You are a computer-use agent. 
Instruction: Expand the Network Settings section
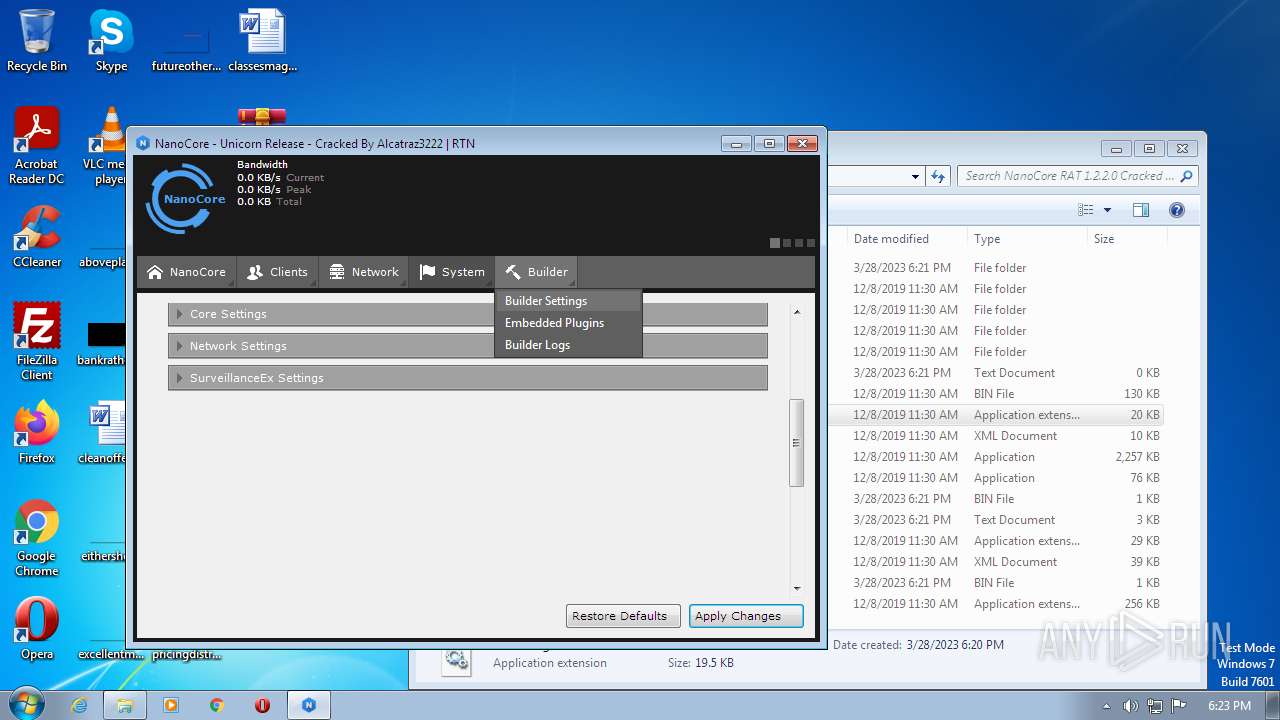(467, 346)
